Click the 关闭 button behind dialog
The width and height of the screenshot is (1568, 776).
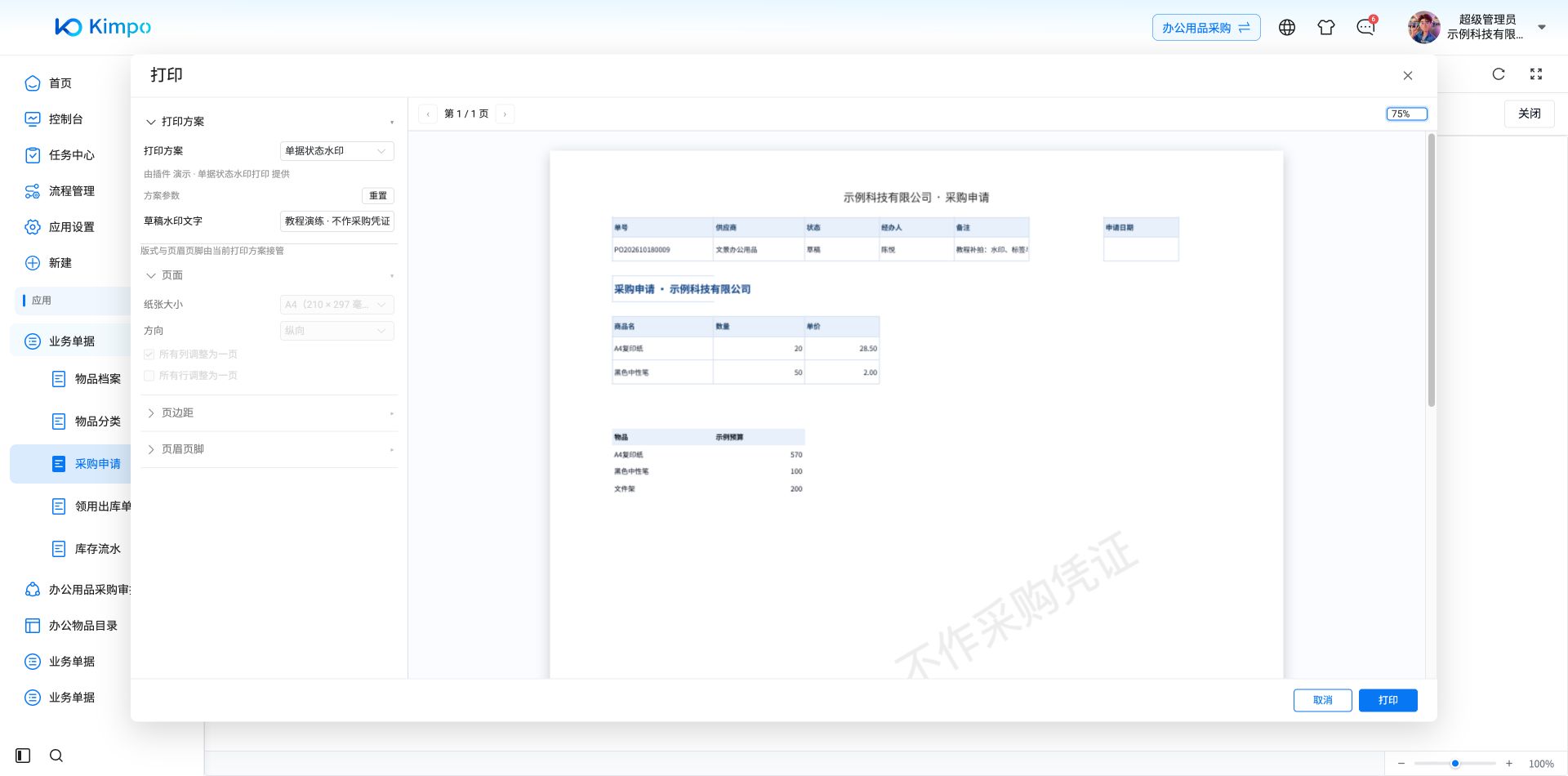[1530, 114]
